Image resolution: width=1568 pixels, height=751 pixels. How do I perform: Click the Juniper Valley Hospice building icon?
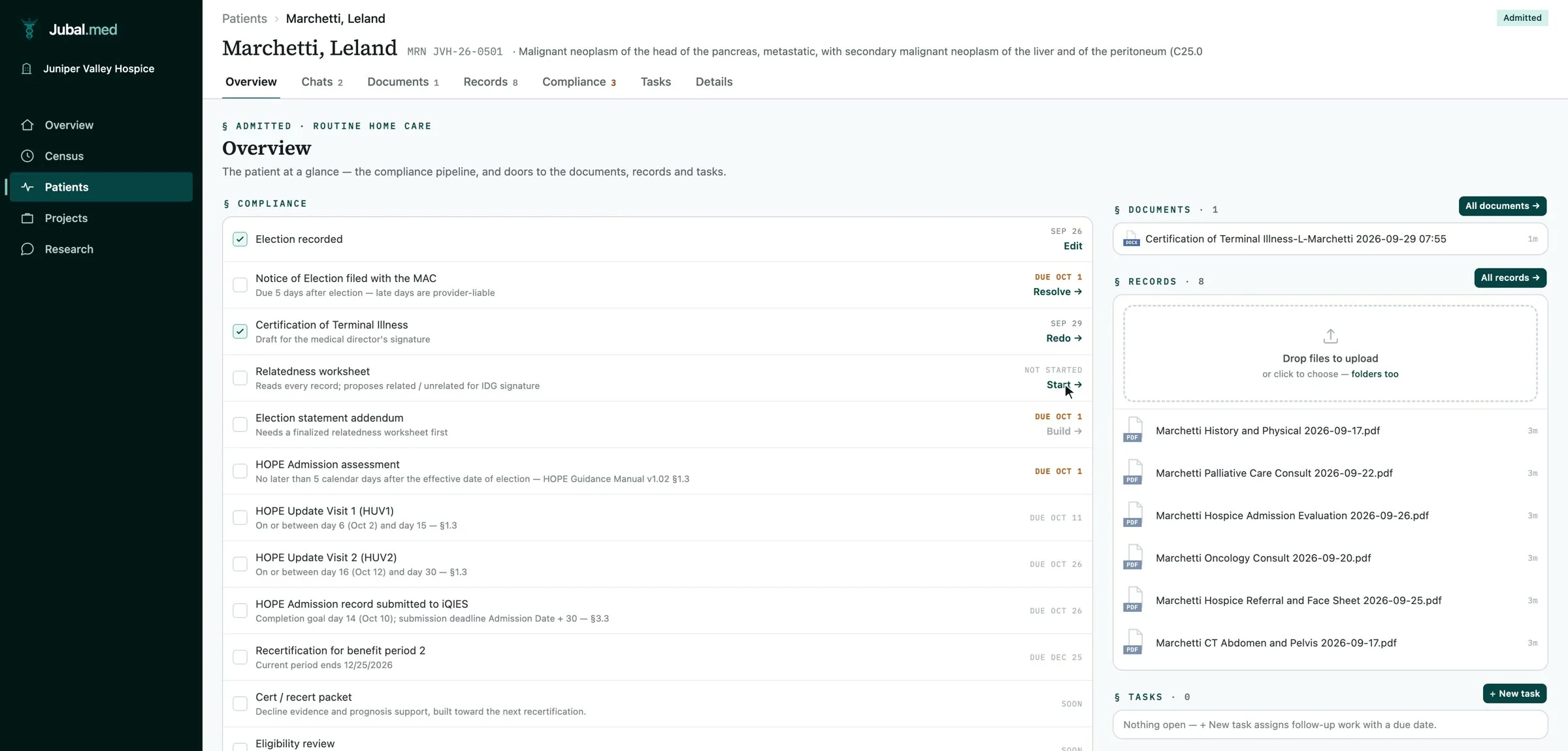coord(27,69)
